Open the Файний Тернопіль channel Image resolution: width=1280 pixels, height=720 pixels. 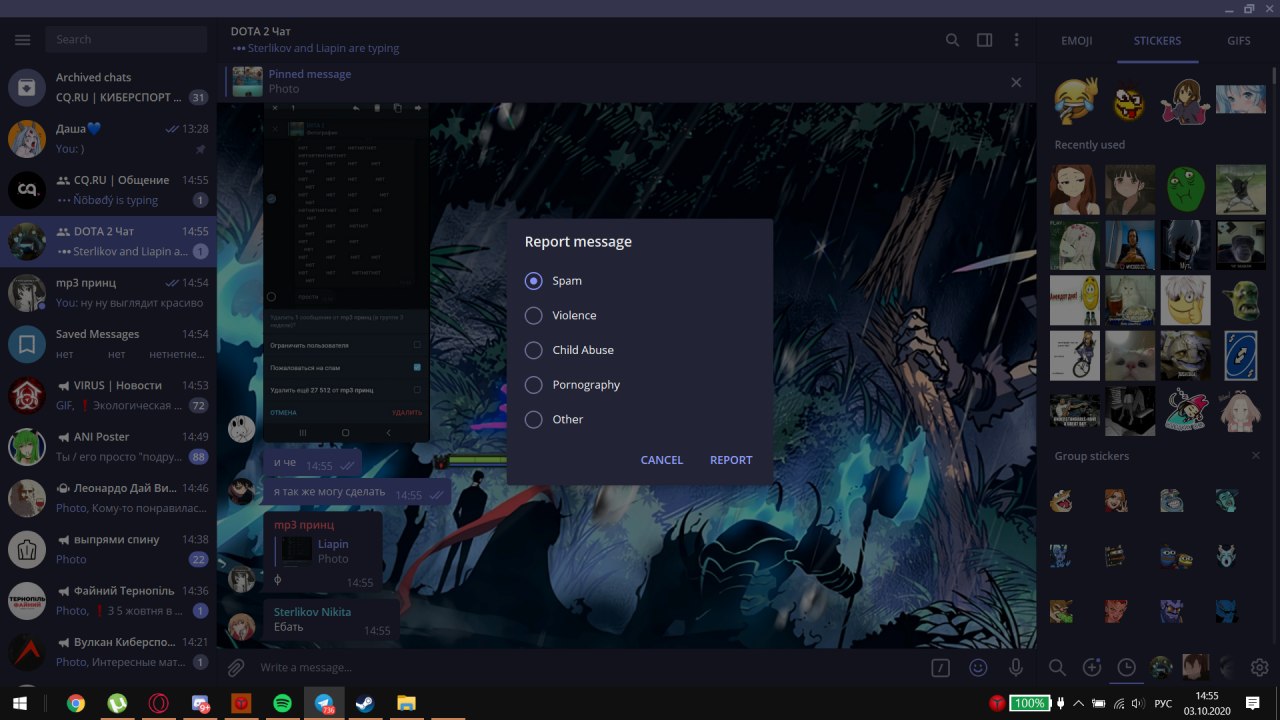tap(108, 600)
